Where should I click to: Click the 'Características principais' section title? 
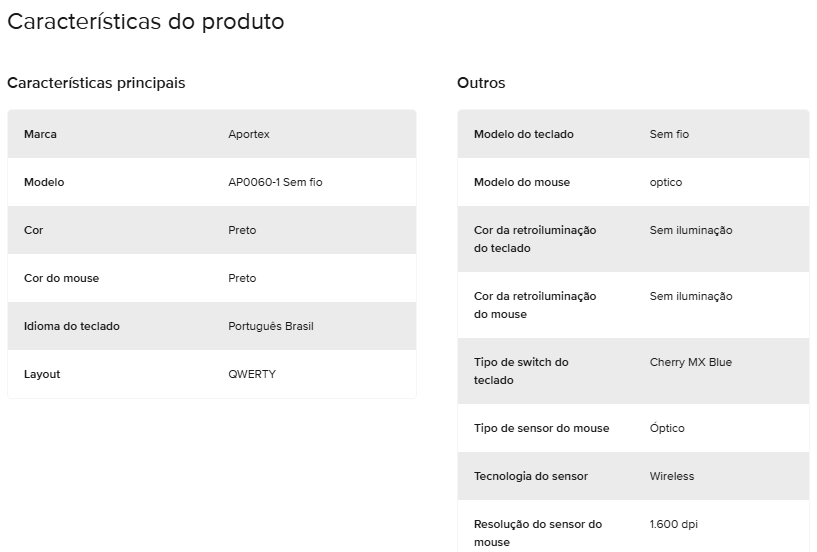point(96,83)
